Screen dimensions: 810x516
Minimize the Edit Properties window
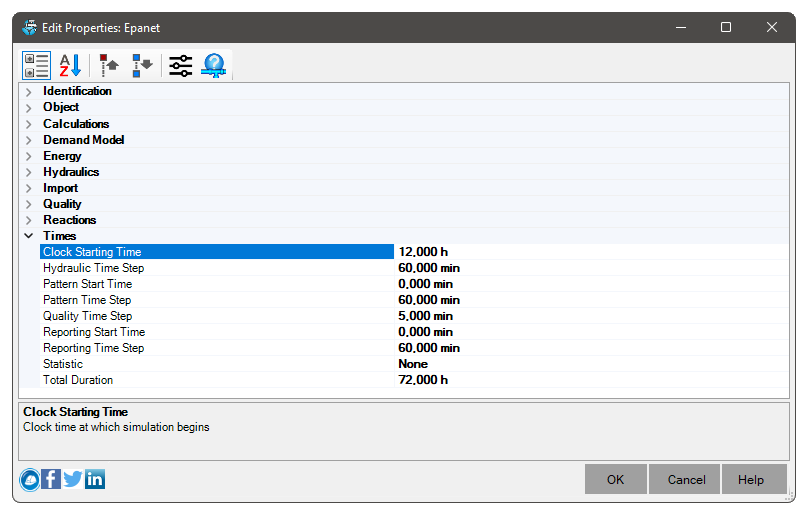pos(681,27)
